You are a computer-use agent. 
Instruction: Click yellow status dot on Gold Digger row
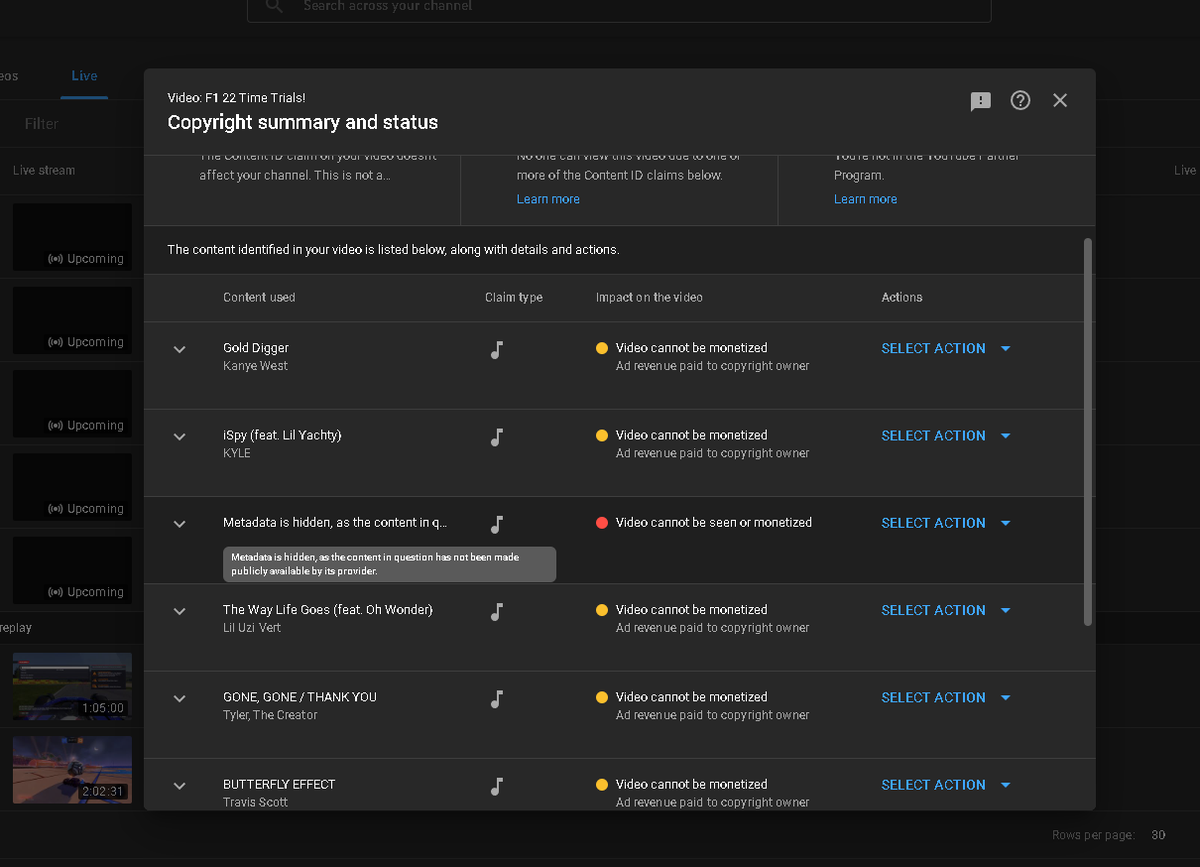click(x=602, y=348)
